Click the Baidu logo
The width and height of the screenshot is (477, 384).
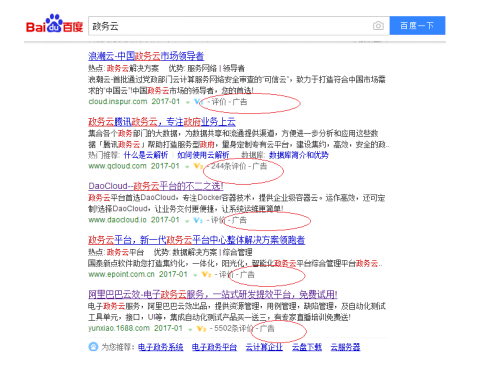(54, 24)
